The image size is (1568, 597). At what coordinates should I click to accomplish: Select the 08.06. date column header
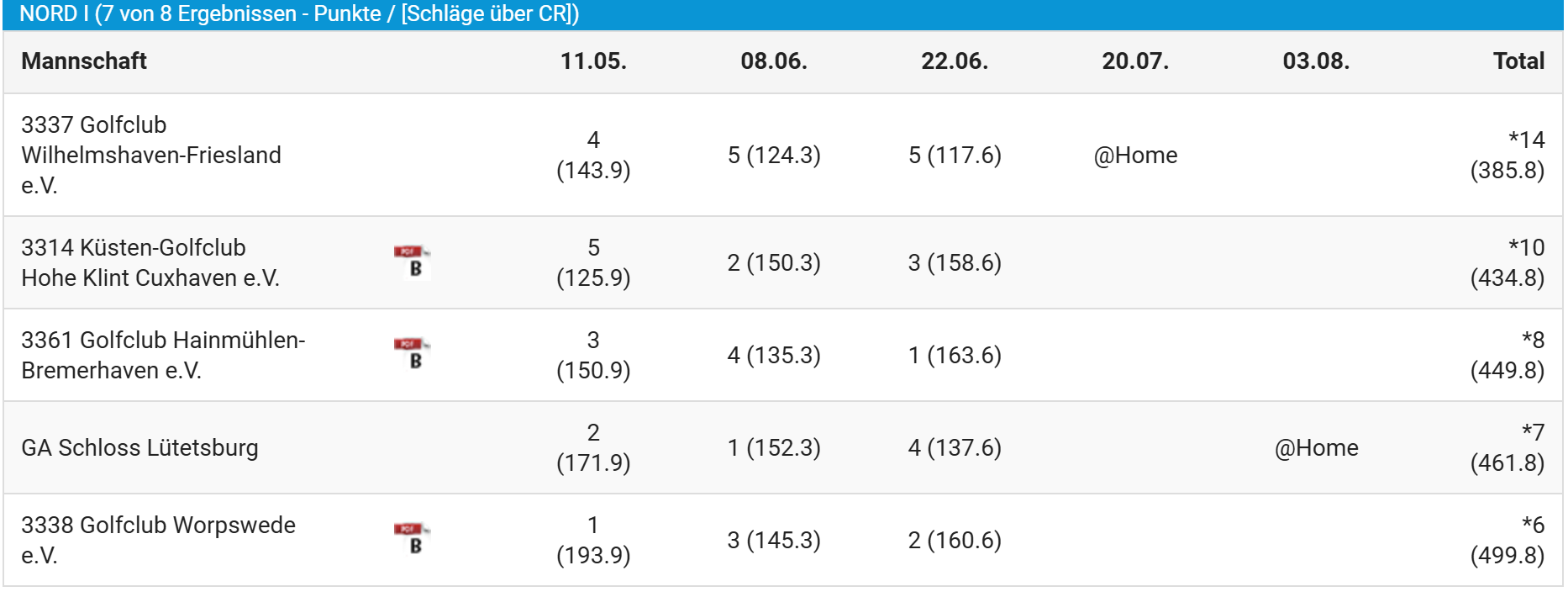[x=774, y=61]
